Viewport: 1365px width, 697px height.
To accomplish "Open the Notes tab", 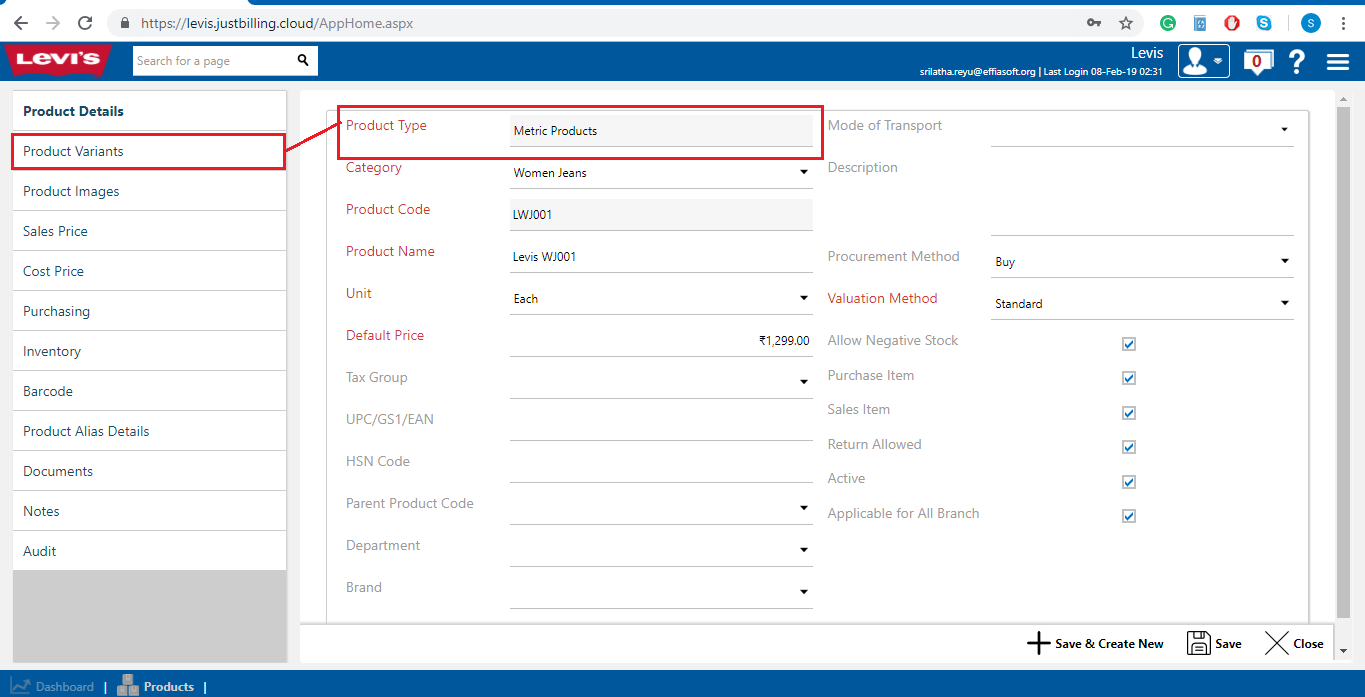I will click(x=149, y=511).
